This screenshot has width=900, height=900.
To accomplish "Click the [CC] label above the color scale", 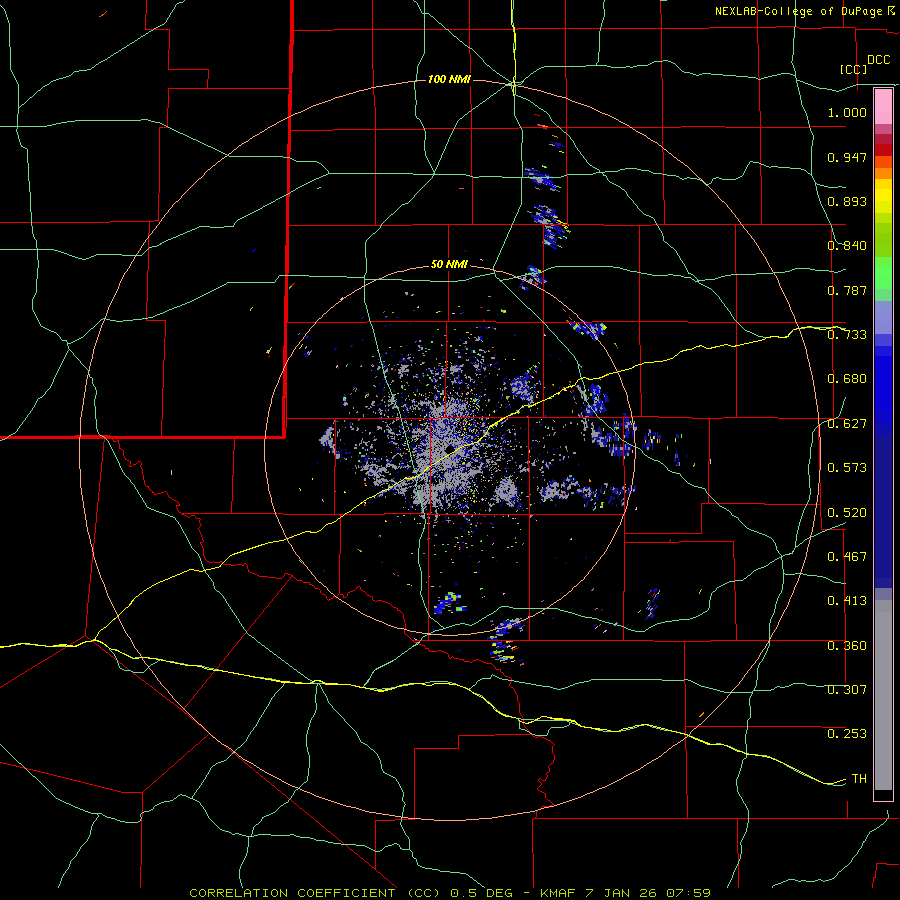I will (853, 69).
